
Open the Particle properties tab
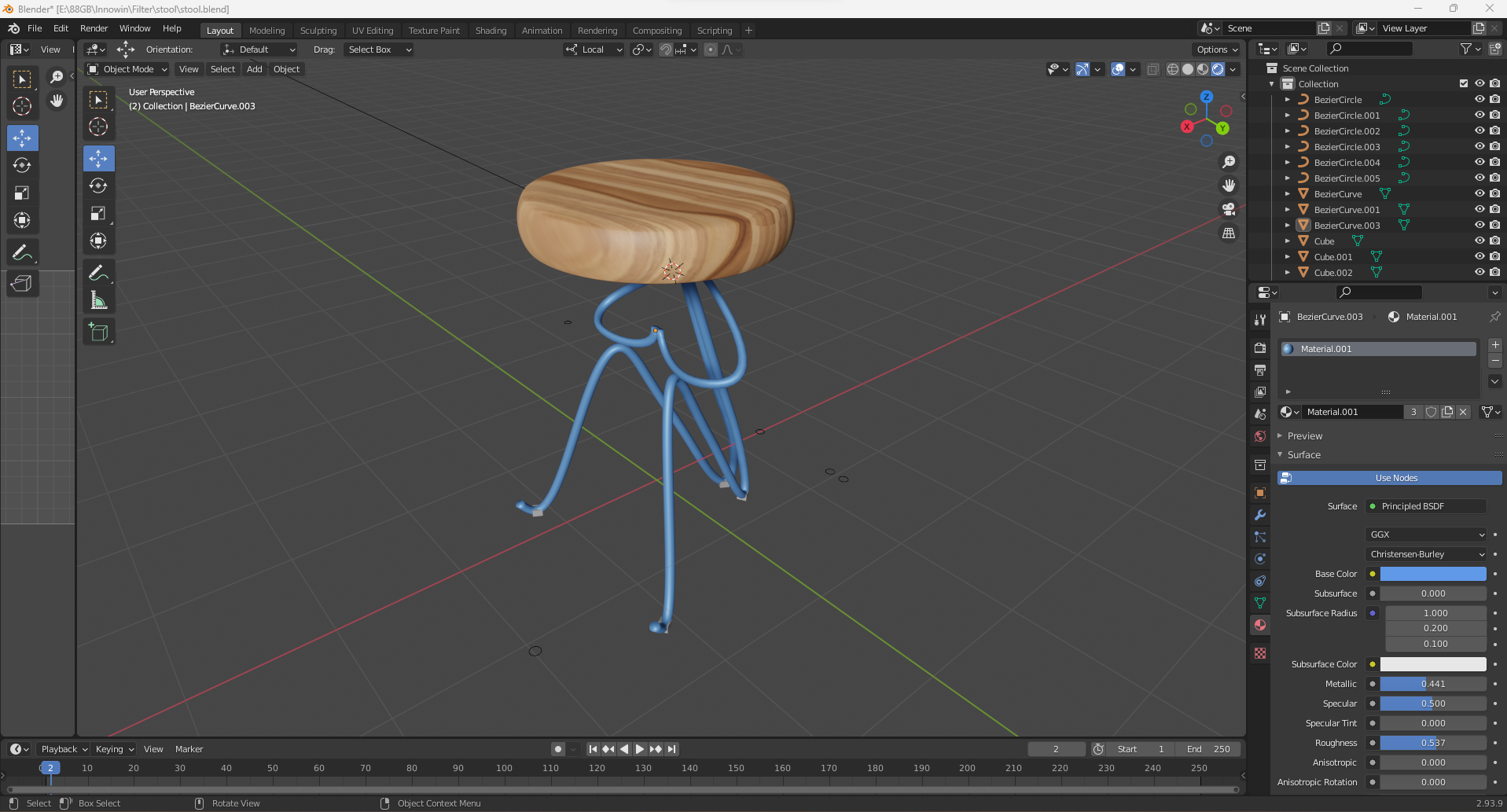tap(1260, 537)
